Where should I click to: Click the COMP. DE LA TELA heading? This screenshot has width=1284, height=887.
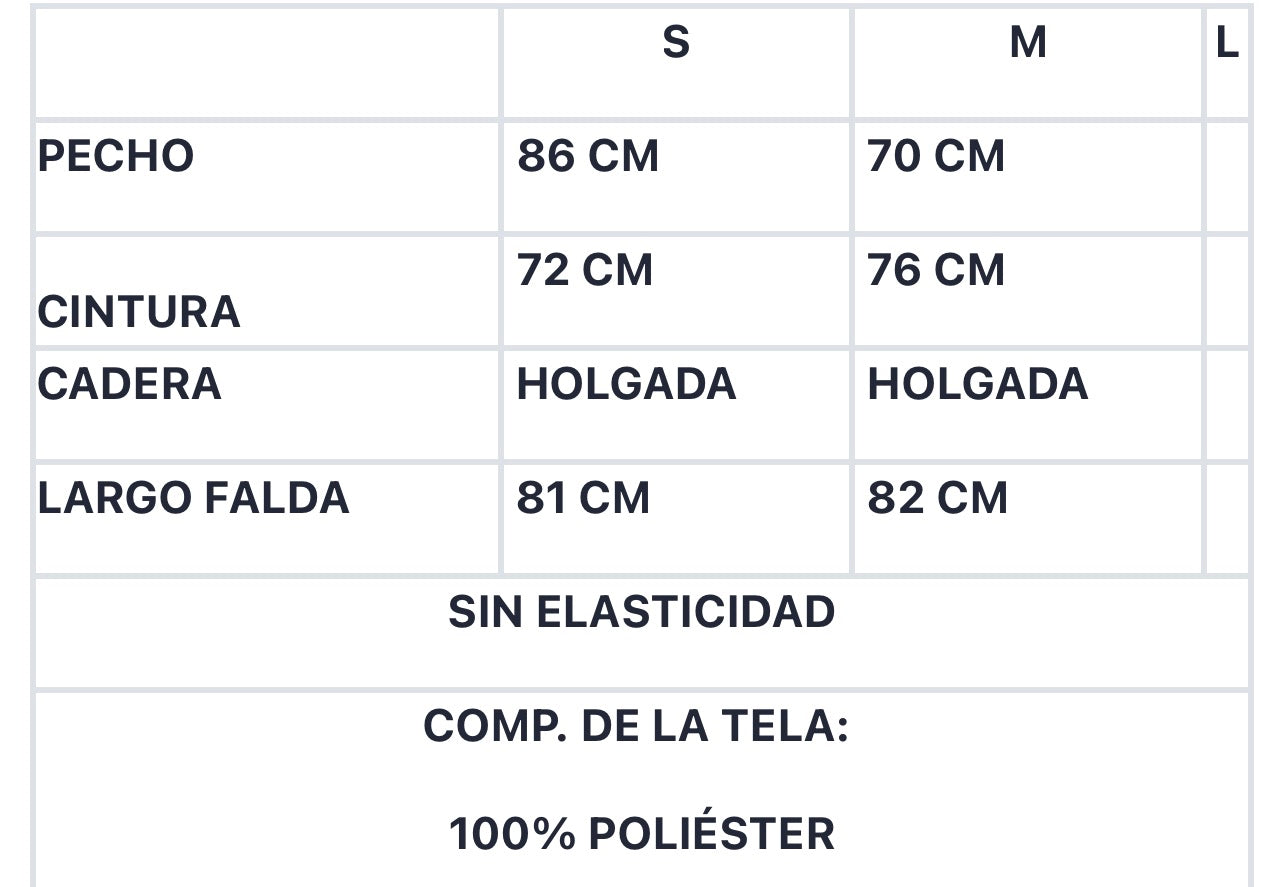(x=636, y=726)
